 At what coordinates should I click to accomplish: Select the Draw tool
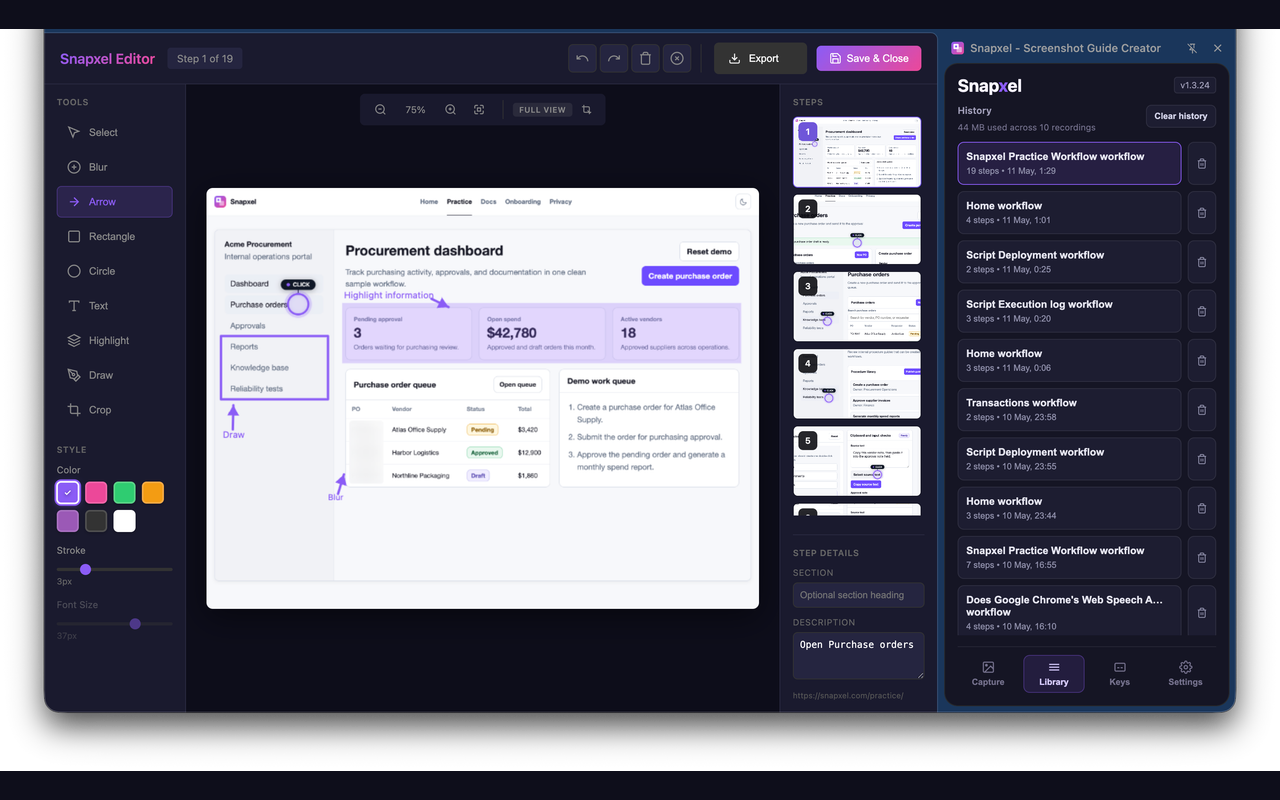pyautogui.click(x=114, y=375)
